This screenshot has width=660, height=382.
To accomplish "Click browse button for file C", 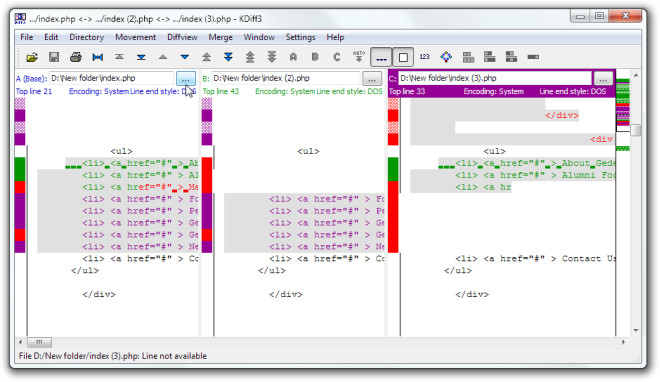I will [x=603, y=78].
